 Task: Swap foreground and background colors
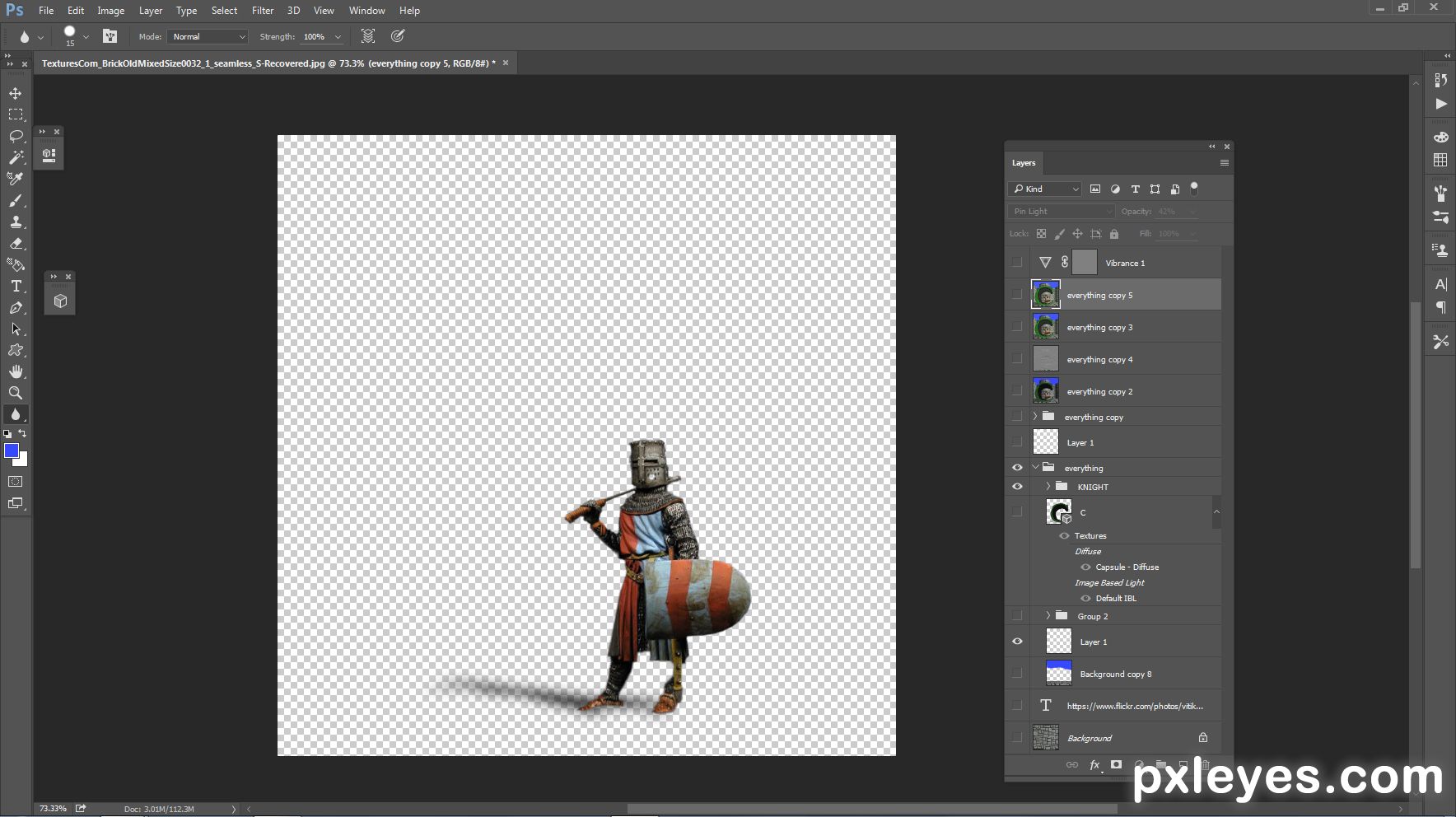click(23, 433)
